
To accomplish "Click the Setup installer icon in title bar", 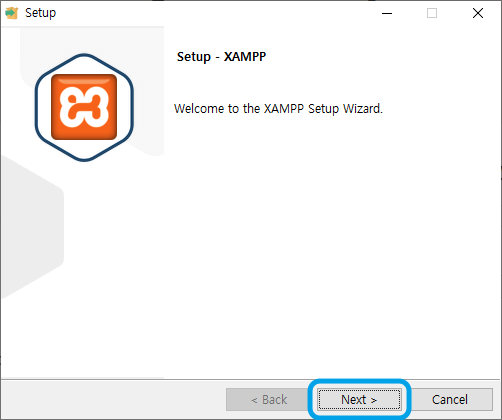I will click(x=12, y=13).
